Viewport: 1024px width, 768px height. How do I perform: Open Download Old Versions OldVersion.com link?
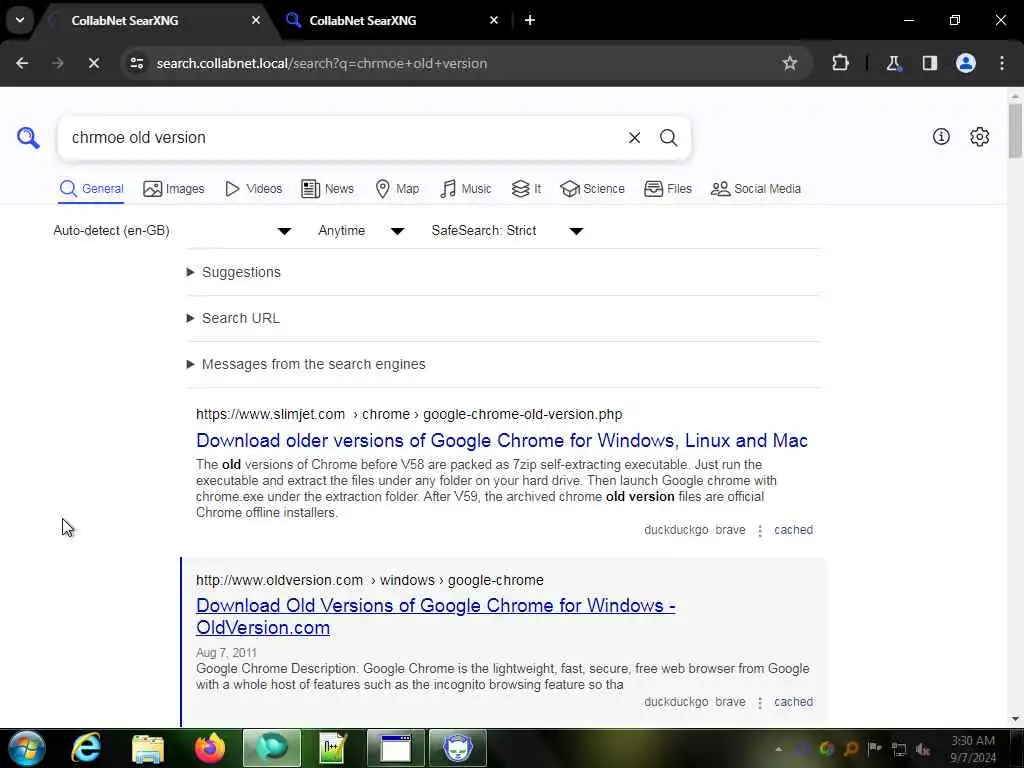436,616
